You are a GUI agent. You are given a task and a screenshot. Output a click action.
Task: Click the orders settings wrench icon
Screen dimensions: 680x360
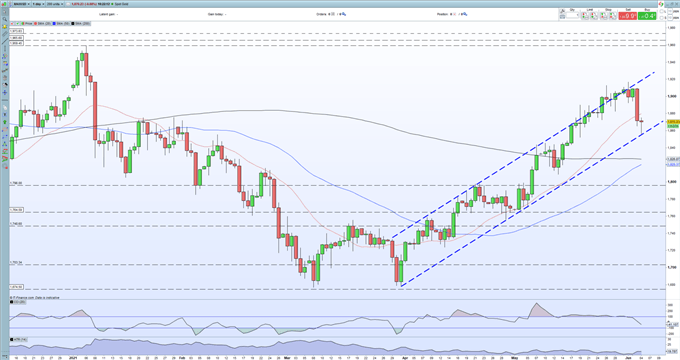point(344,14)
